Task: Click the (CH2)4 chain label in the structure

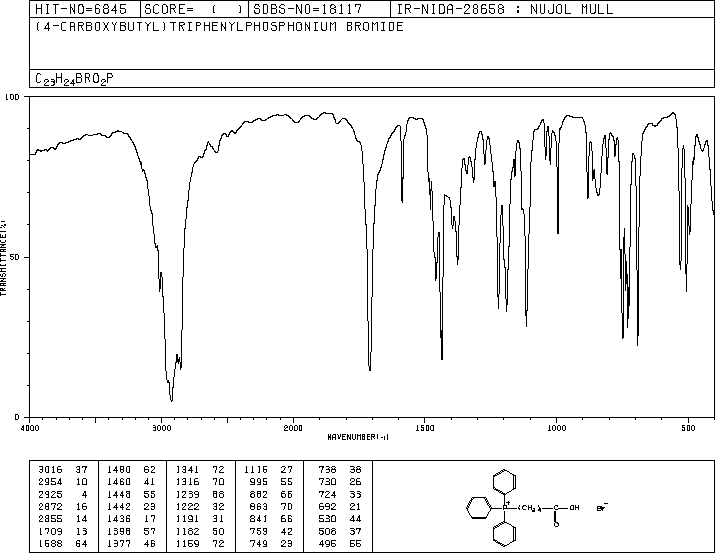Action: pos(529,508)
